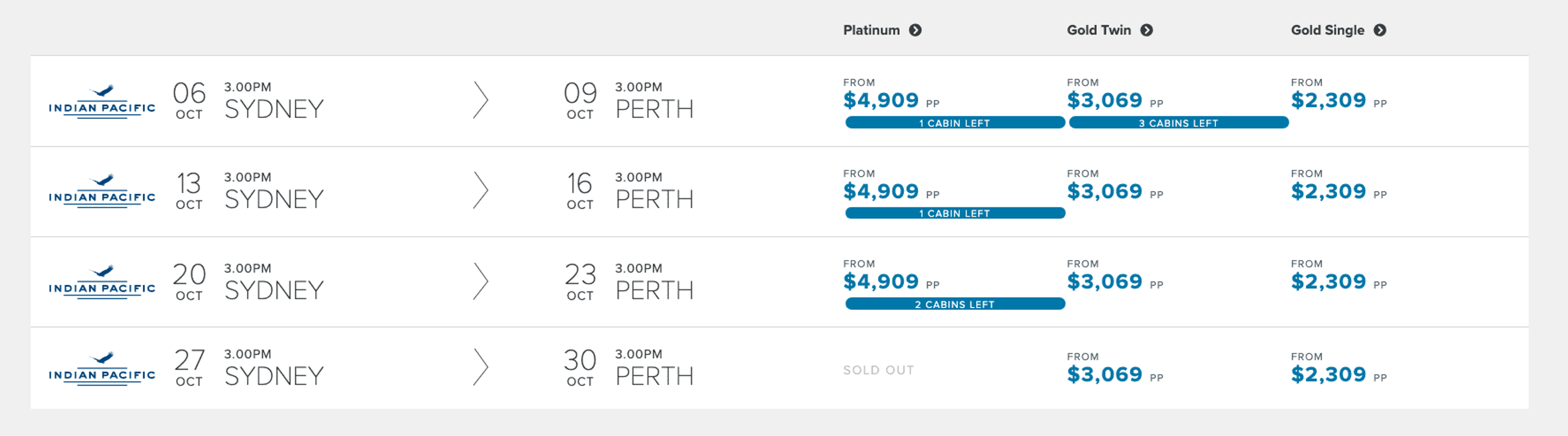Viewport: 1568px width, 436px height.
Task: Click Indian Pacific logo on 20 Oct row
Action: point(102,281)
